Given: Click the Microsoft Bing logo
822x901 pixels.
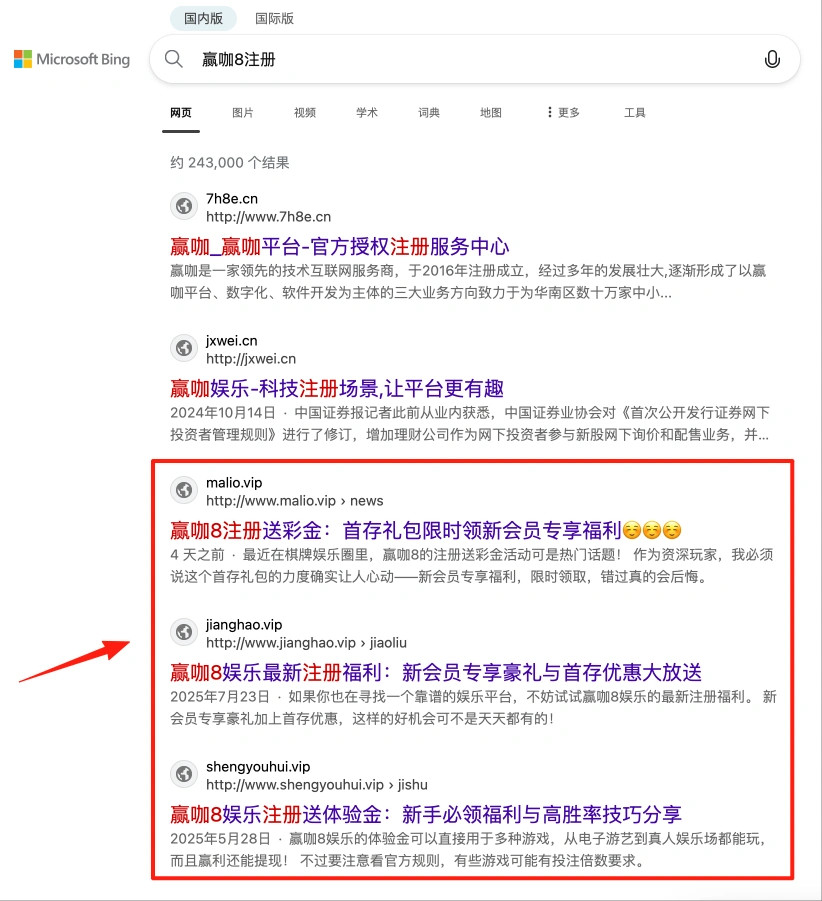Looking at the screenshot, I should coord(71,59).
